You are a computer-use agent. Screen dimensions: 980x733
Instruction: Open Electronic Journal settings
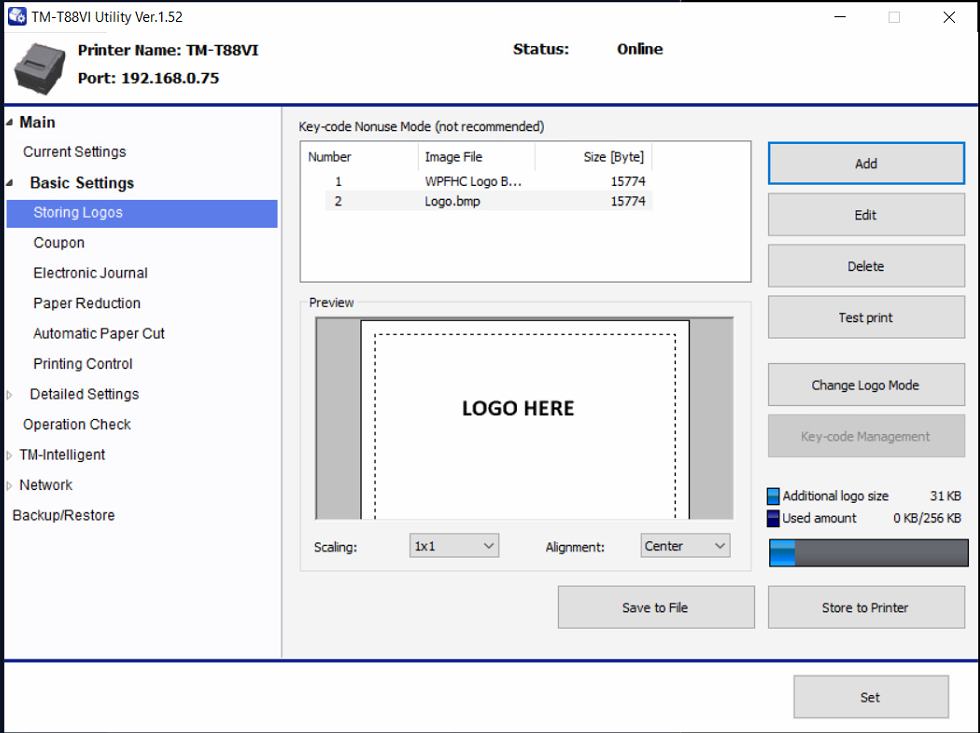pyautogui.click(x=90, y=273)
